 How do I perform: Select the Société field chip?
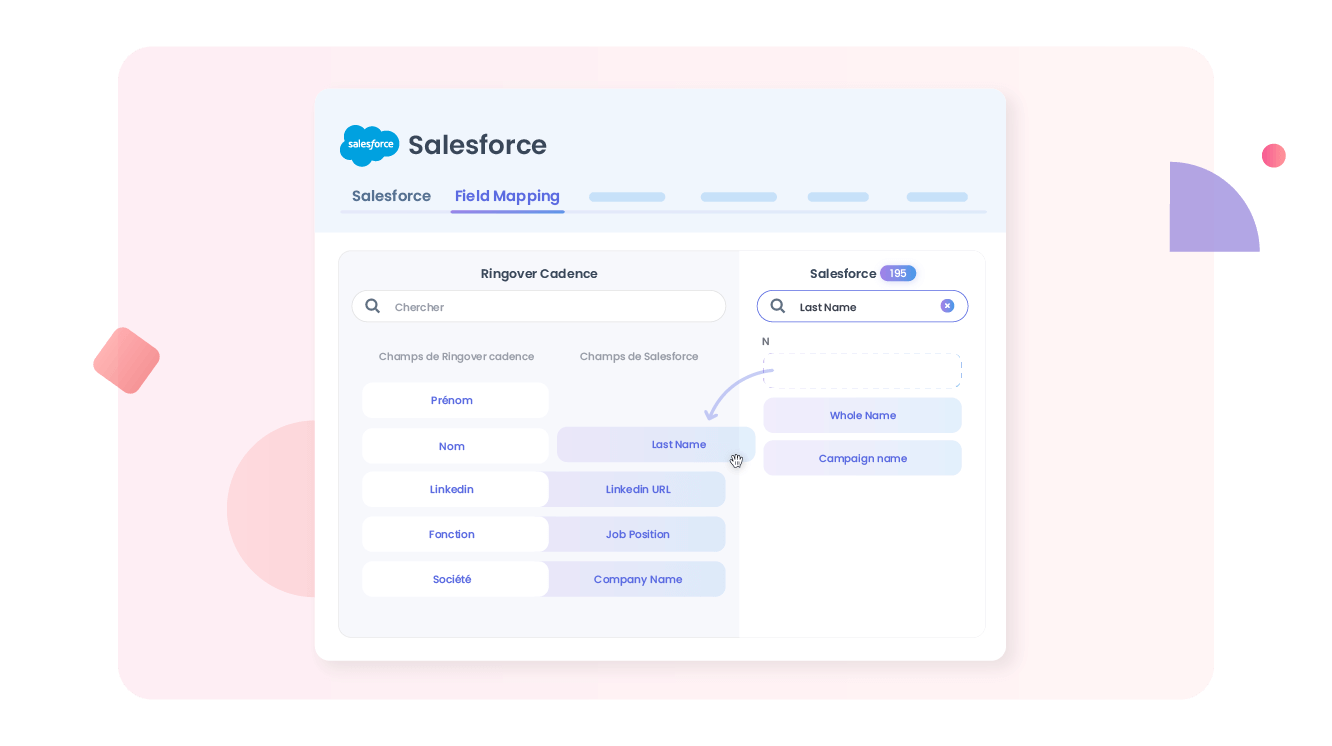click(x=452, y=579)
